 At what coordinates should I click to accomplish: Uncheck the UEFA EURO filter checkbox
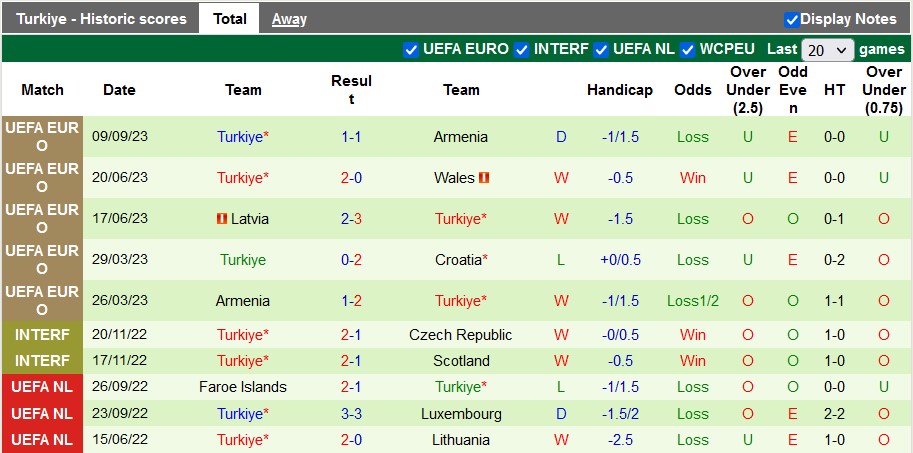tap(411, 49)
